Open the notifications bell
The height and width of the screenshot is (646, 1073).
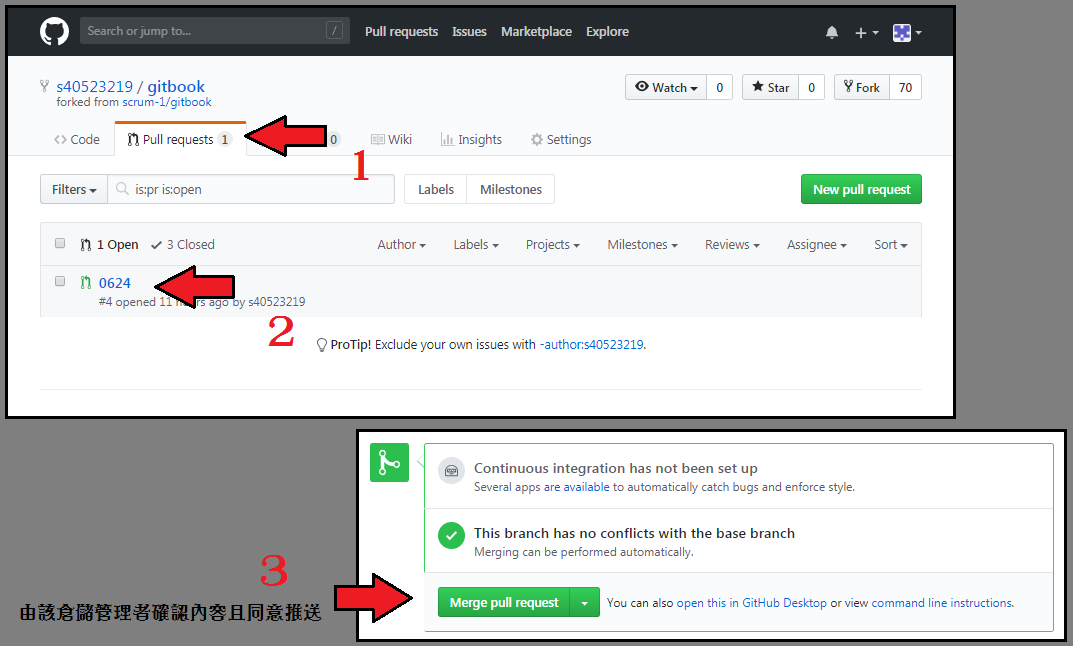[831, 32]
